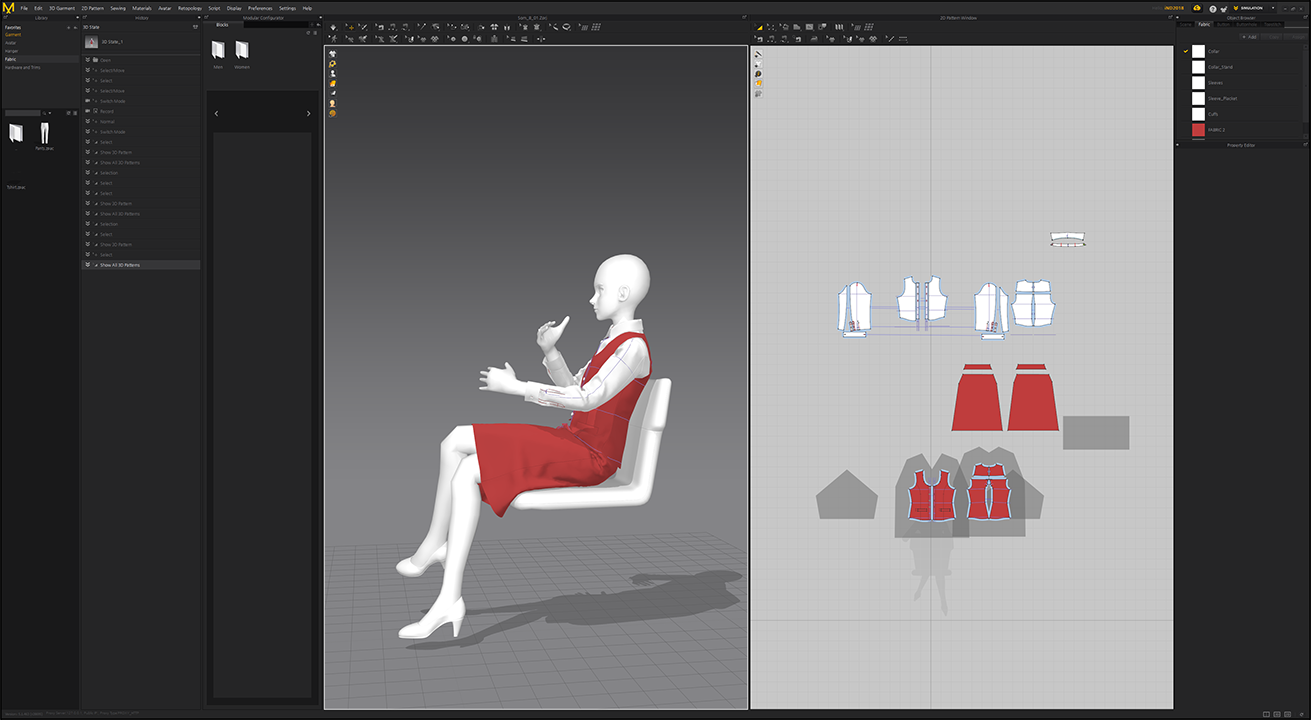The width and height of the screenshot is (1311, 720).
Task: Switch to the Fabric tab in Object Browser
Action: coord(1204,24)
